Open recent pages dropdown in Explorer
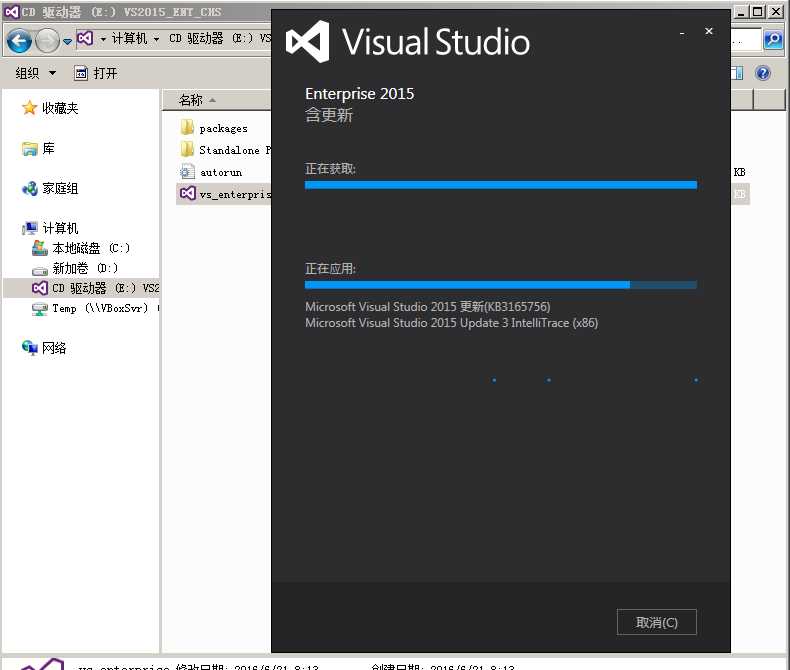The height and width of the screenshot is (670, 790). [x=68, y=41]
